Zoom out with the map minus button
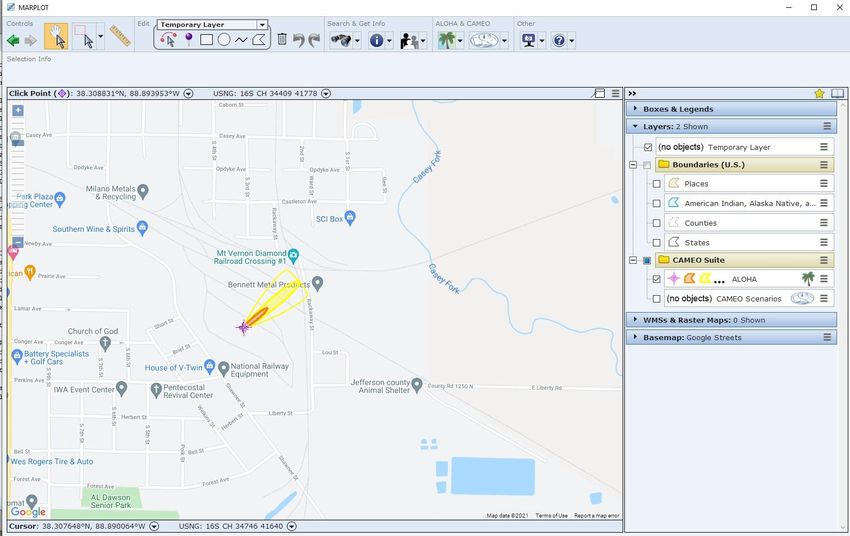 tap(18, 242)
